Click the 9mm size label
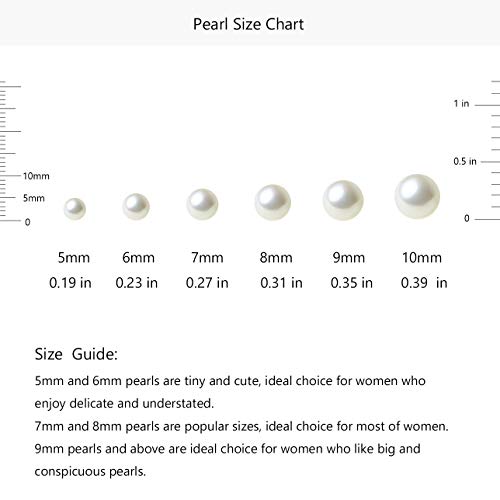This screenshot has width=500, height=500. coord(349,258)
